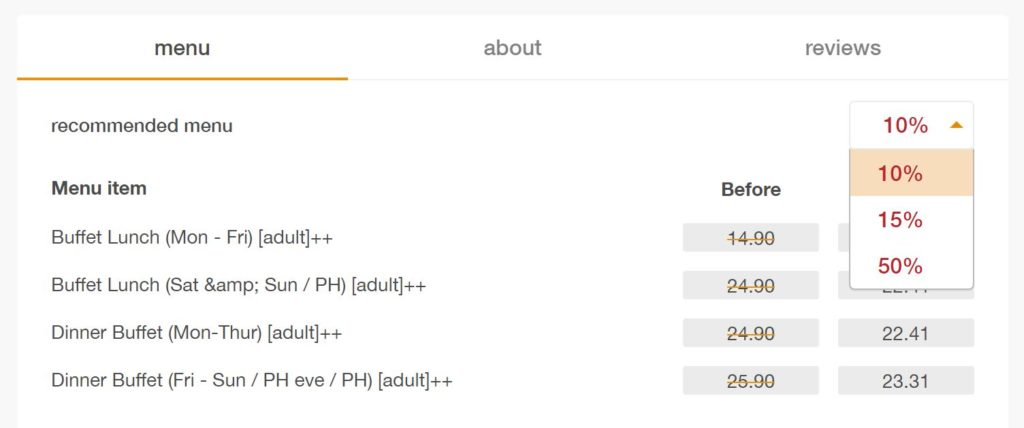1024x428 pixels.
Task: Click the recommended menu heading
Action: point(141,126)
